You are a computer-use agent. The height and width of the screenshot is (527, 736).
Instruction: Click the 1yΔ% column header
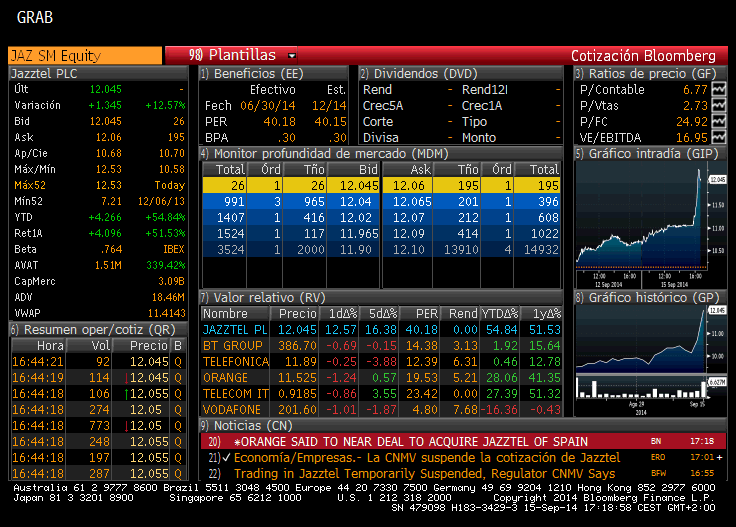click(542, 313)
